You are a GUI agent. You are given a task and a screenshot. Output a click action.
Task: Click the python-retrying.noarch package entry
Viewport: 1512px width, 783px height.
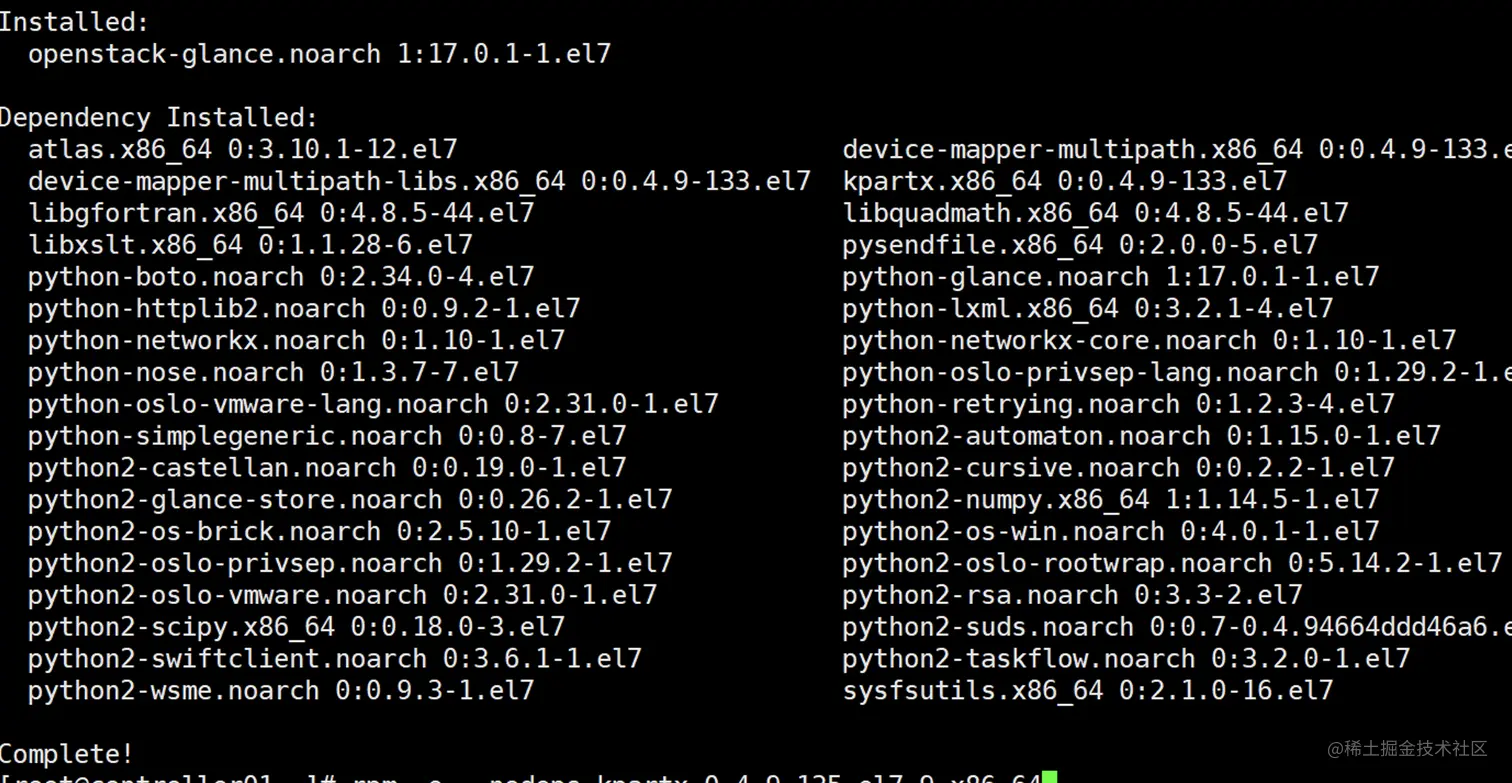click(x=1118, y=404)
